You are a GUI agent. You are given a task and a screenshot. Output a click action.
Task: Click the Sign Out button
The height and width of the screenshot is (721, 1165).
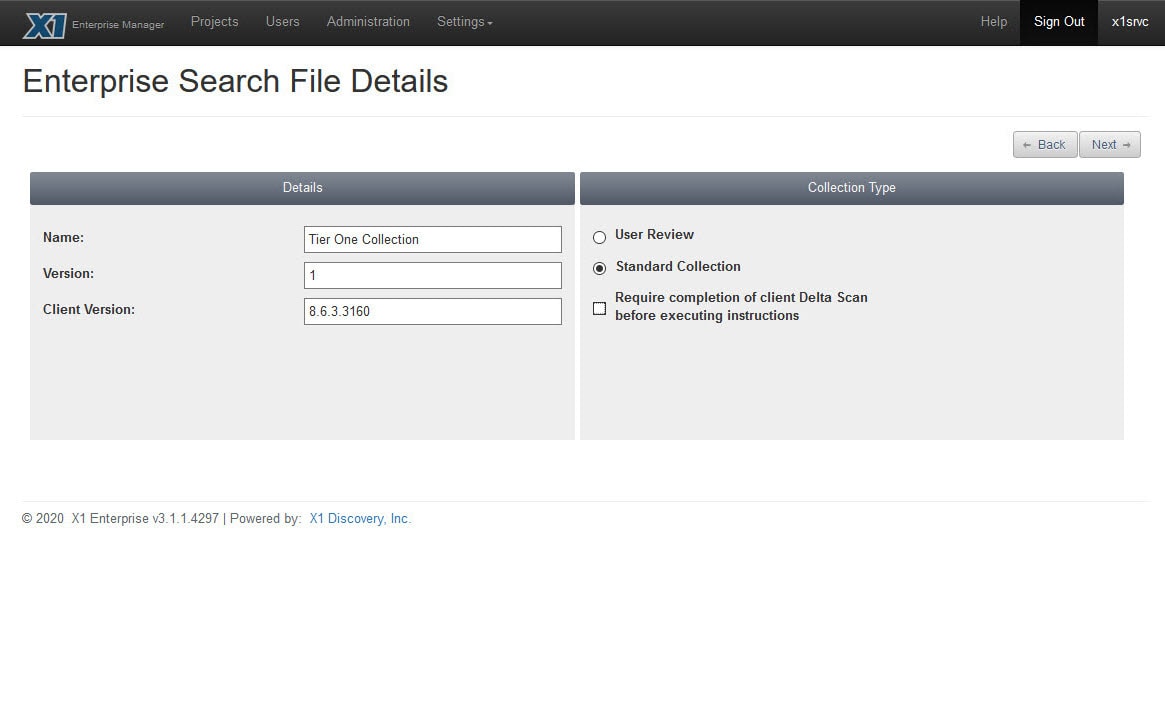1058,22
